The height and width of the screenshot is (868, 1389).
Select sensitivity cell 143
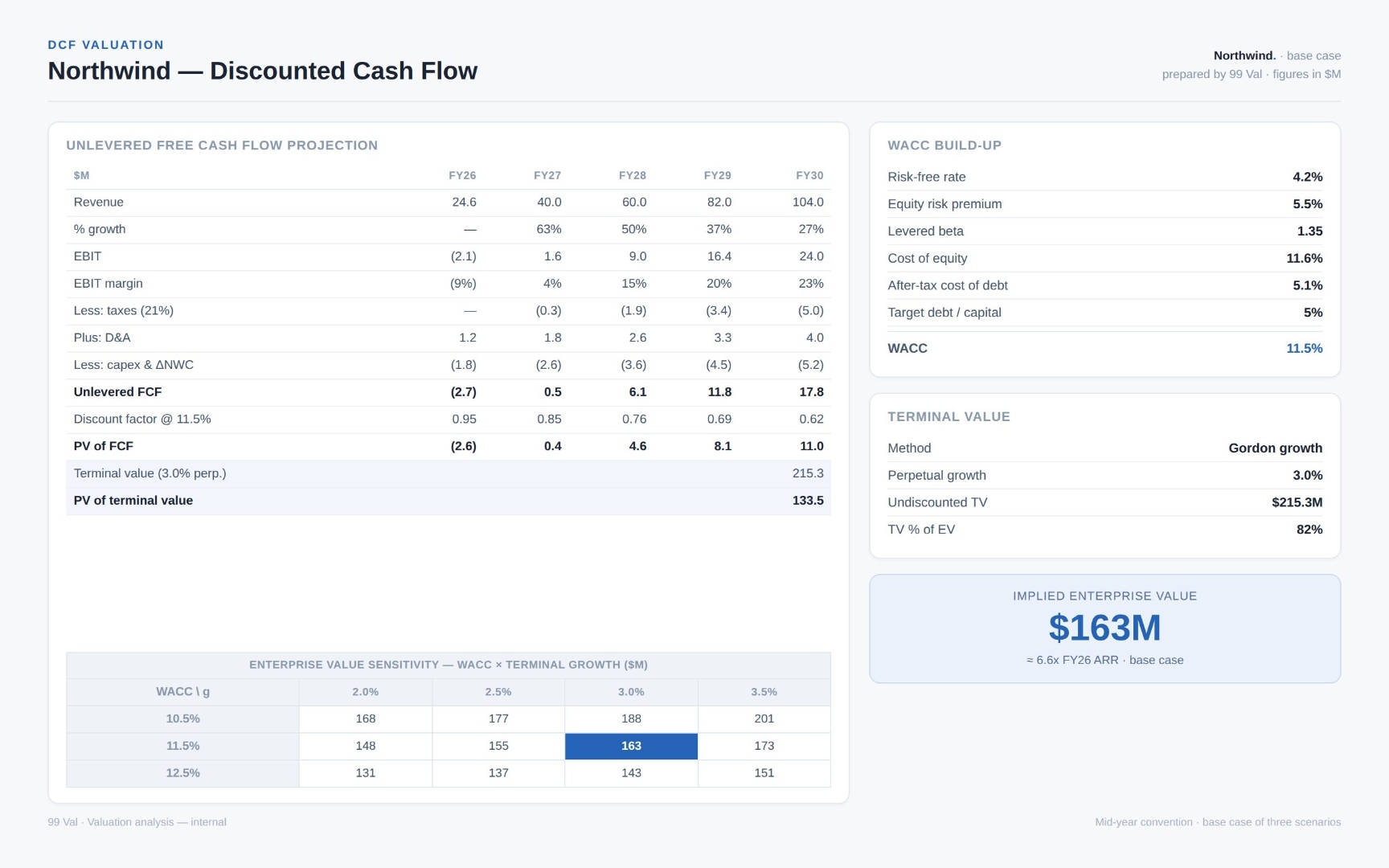point(631,773)
